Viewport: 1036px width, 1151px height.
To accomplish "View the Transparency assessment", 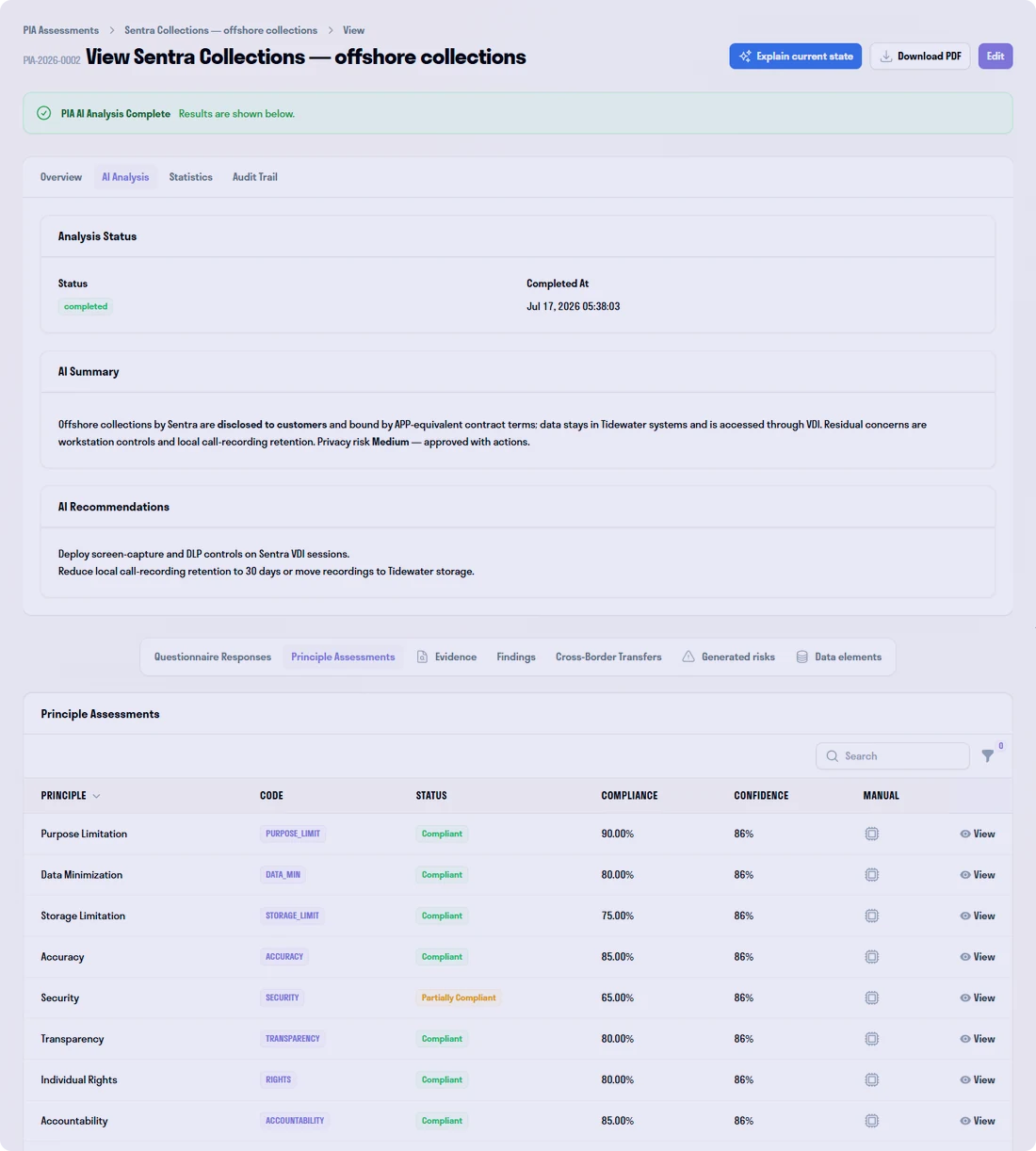I will 978,1039.
